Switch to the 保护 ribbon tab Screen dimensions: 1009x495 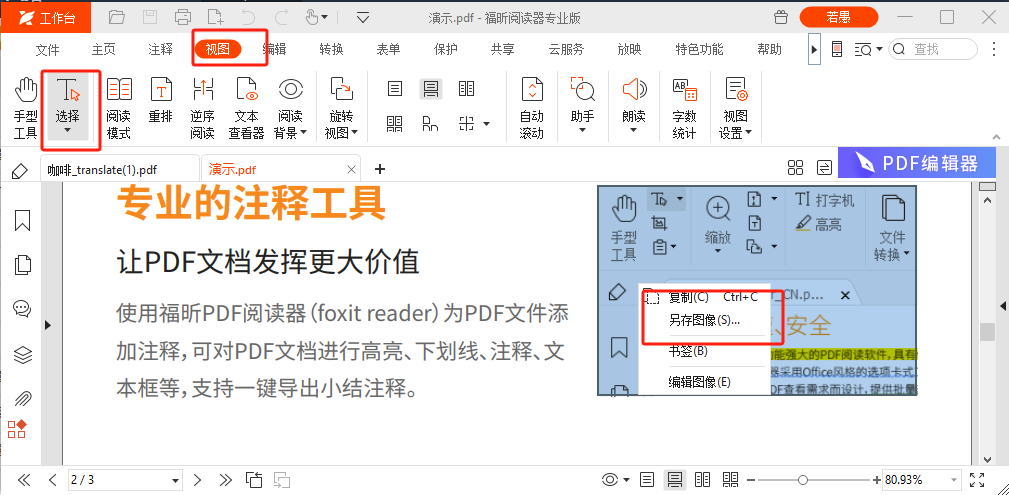click(445, 50)
